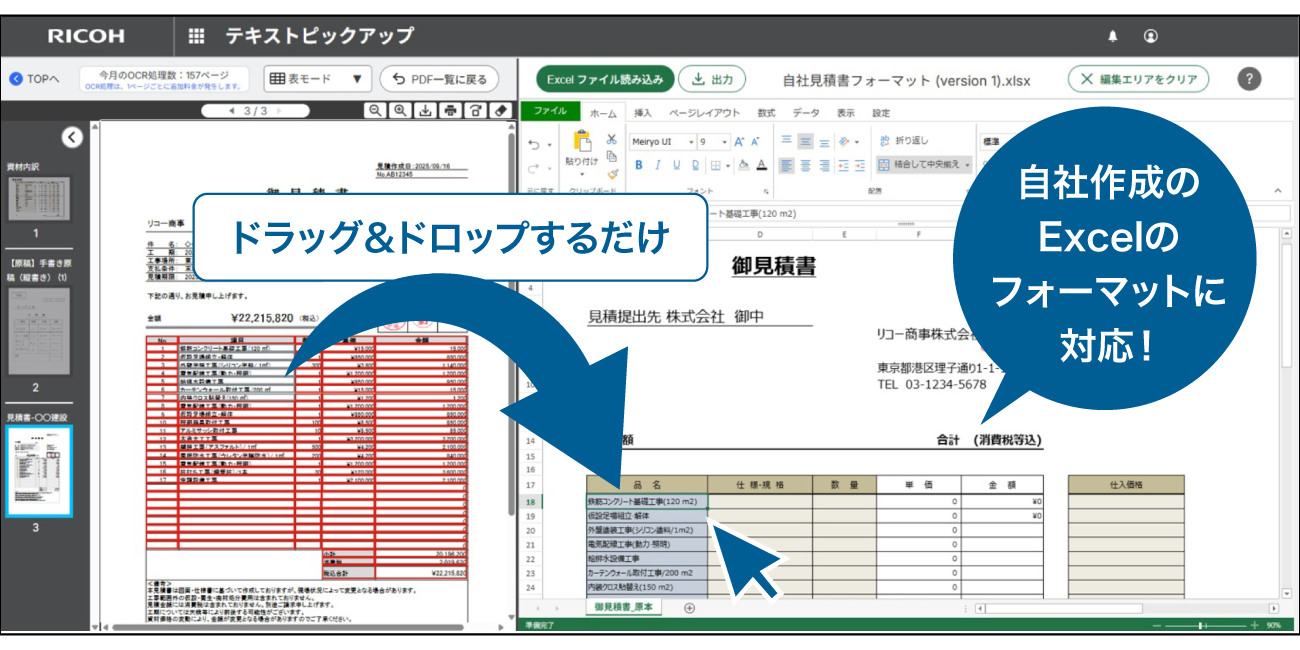Click the Excelファイル読み込み button

click(604, 79)
